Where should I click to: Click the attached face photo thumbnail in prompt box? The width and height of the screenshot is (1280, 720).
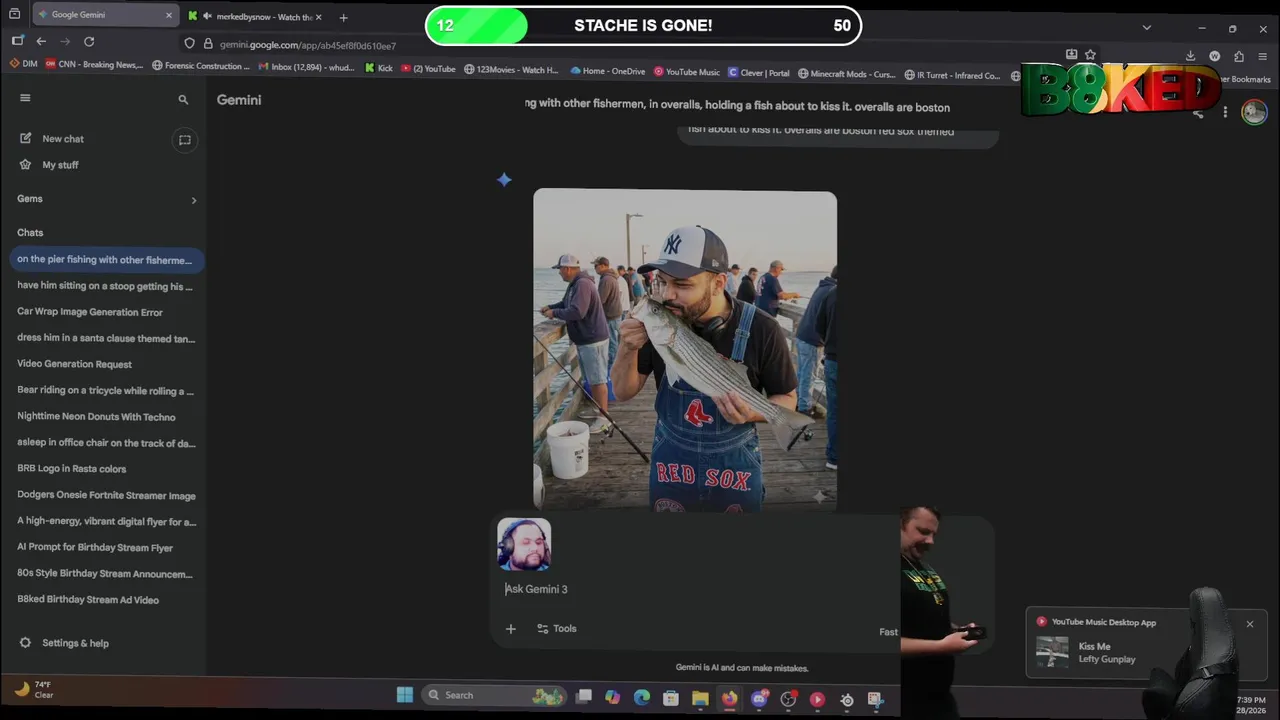coord(524,544)
